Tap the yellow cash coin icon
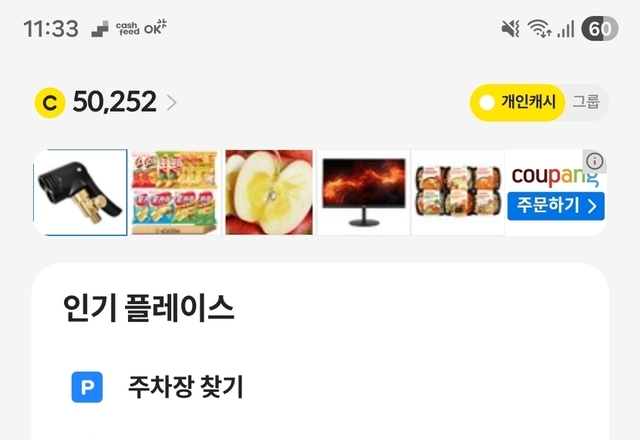The width and height of the screenshot is (640, 440). 50,102
